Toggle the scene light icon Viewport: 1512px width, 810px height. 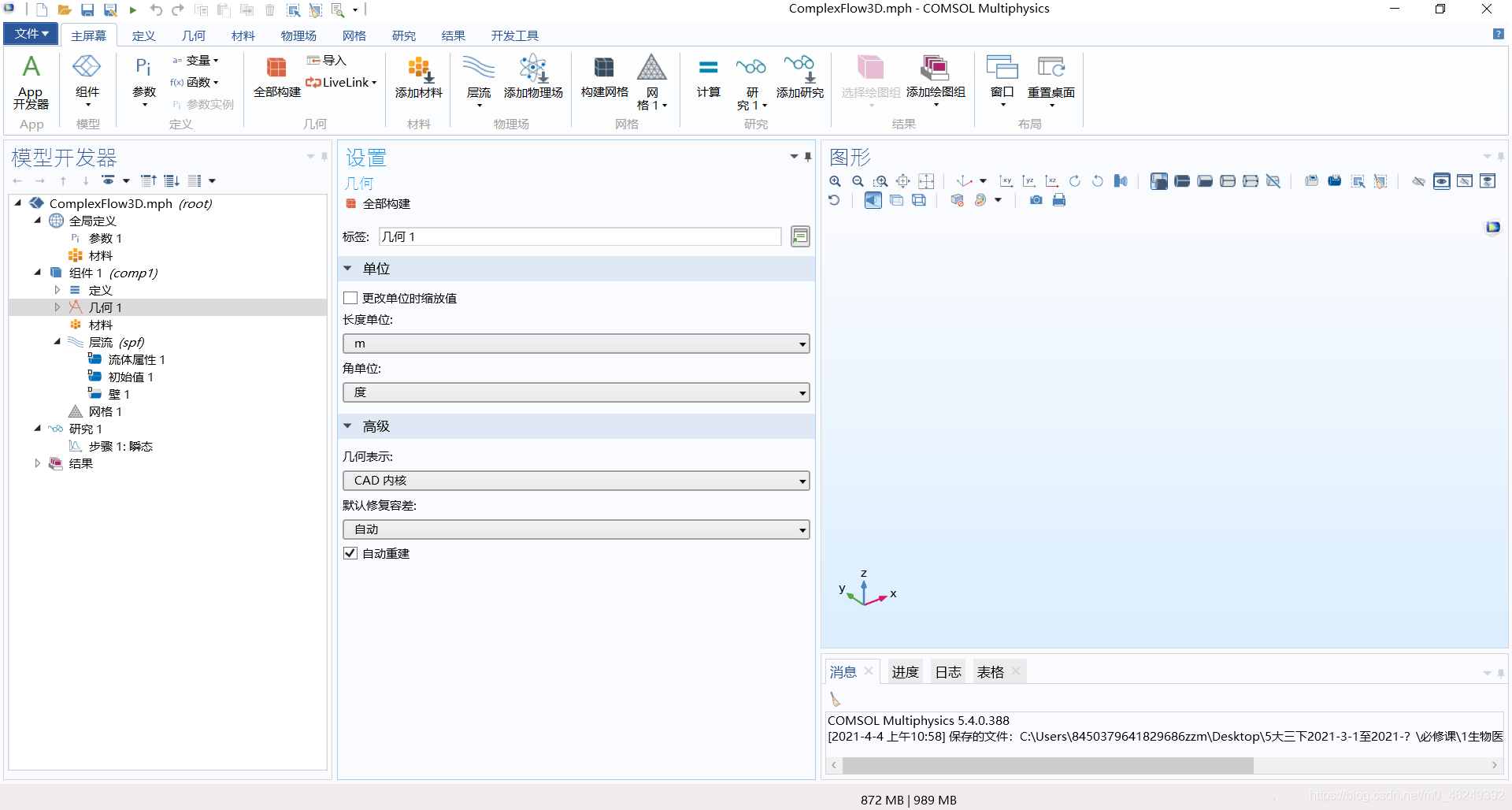click(x=873, y=200)
